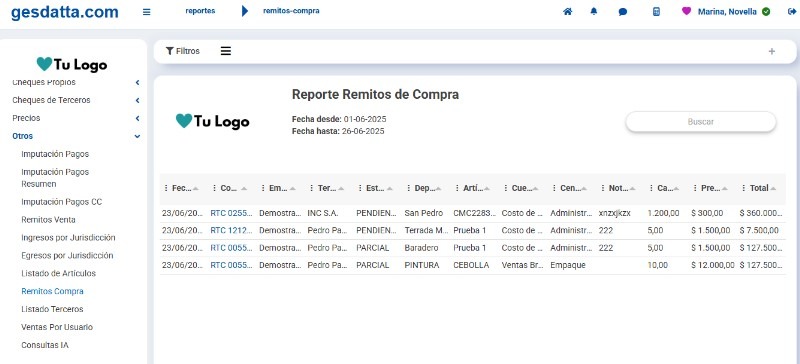This screenshot has width=800, height=364.
Task: Click the Buscar button
Action: 701,122
